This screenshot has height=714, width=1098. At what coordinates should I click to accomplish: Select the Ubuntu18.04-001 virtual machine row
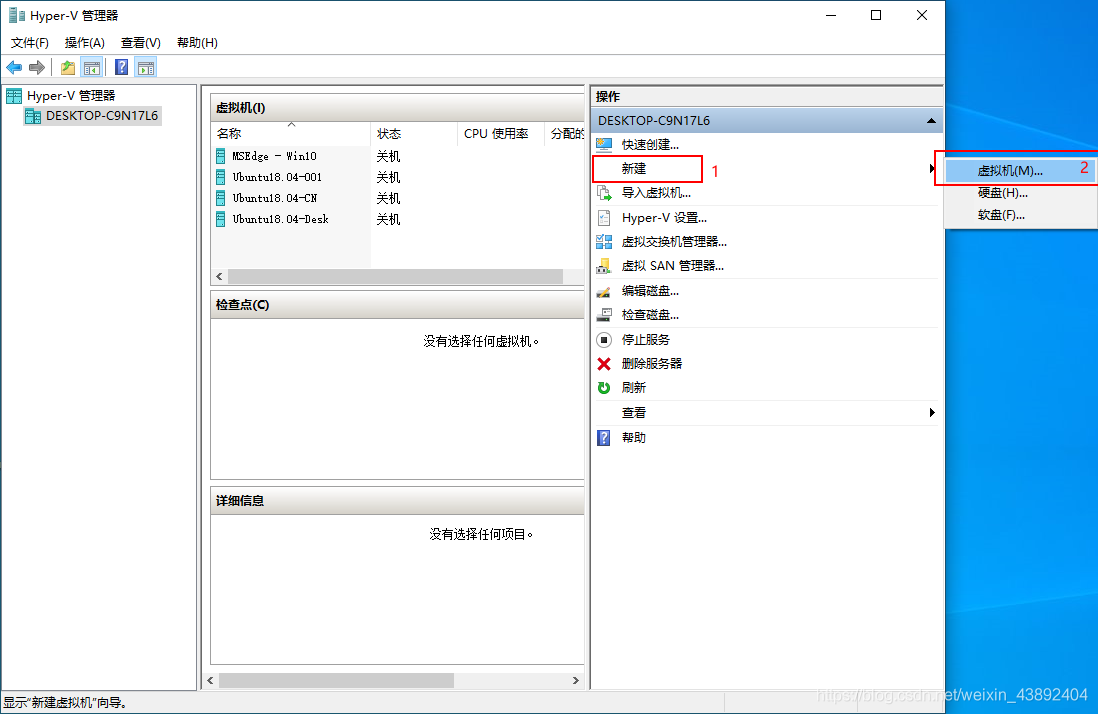(398, 177)
